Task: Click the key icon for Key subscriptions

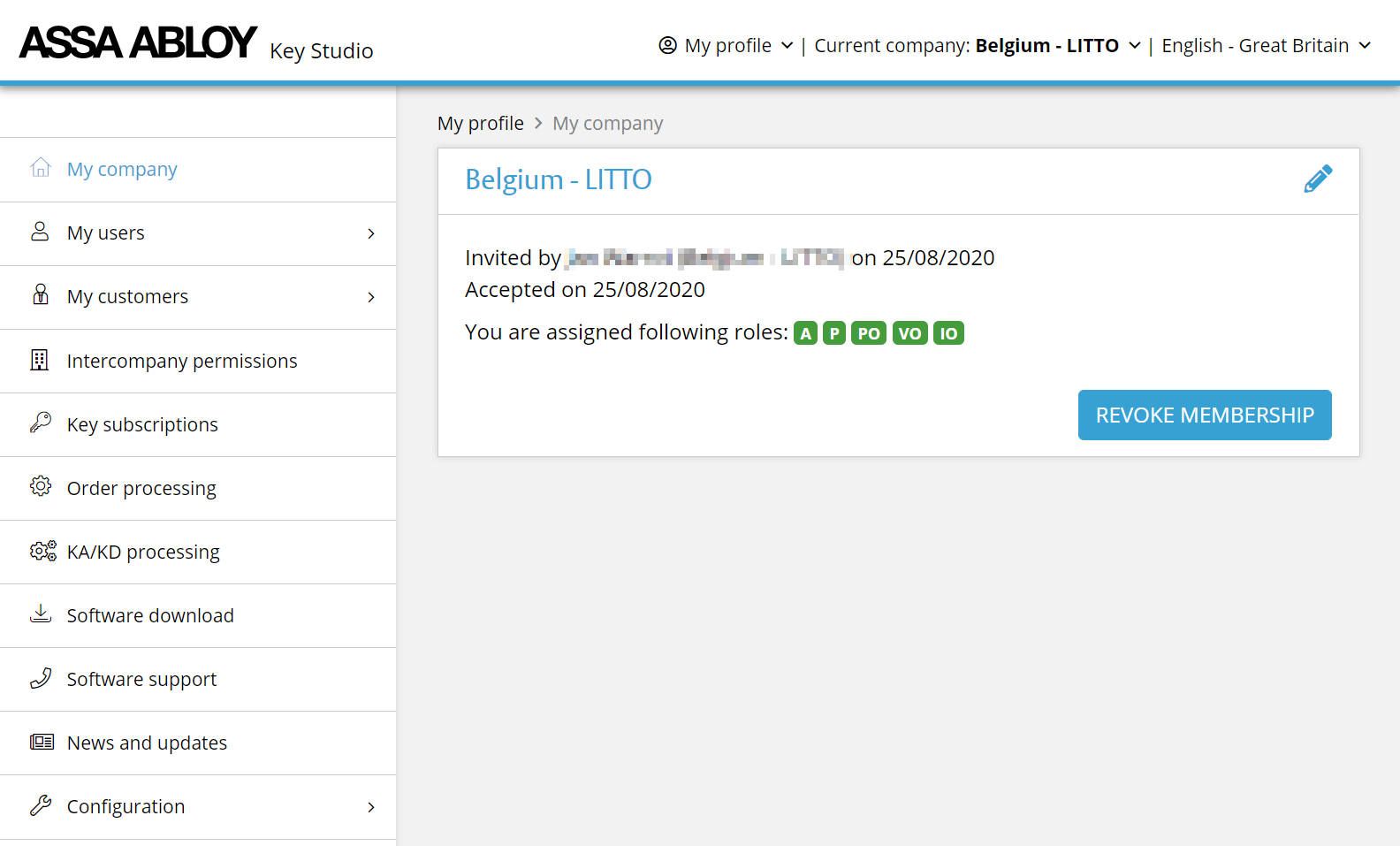Action: [x=41, y=423]
